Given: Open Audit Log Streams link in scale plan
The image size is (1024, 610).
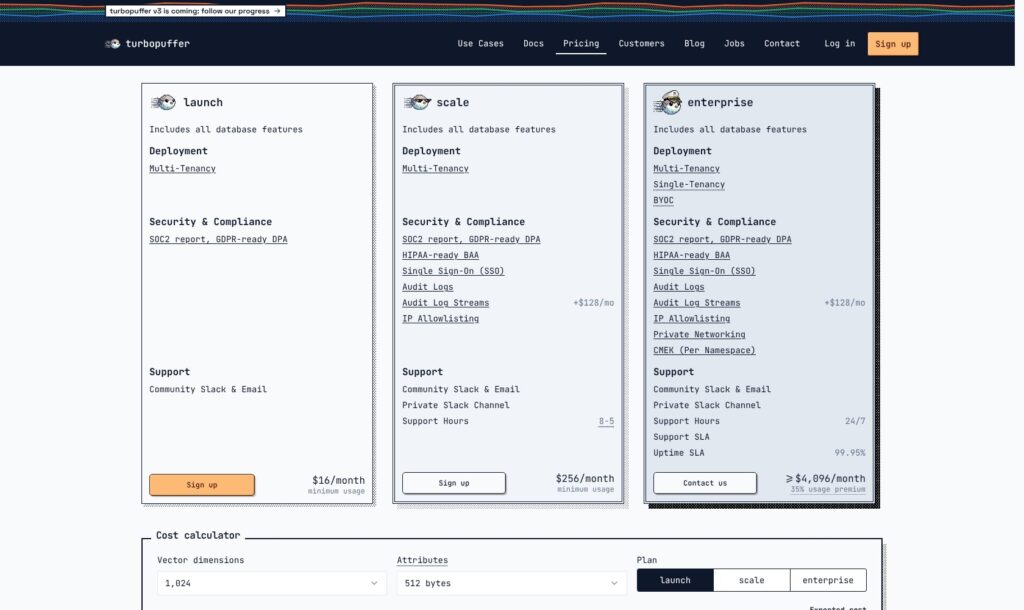Looking at the screenshot, I should pos(445,303).
